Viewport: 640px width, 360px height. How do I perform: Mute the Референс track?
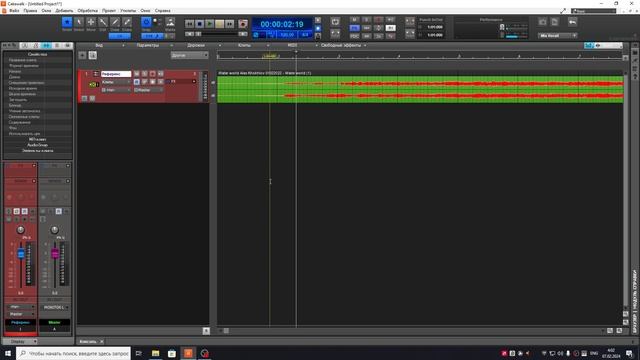pos(137,74)
